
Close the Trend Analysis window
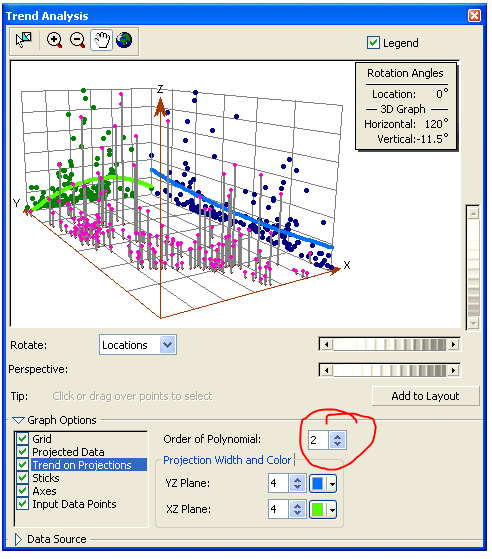pyautogui.click(x=474, y=16)
